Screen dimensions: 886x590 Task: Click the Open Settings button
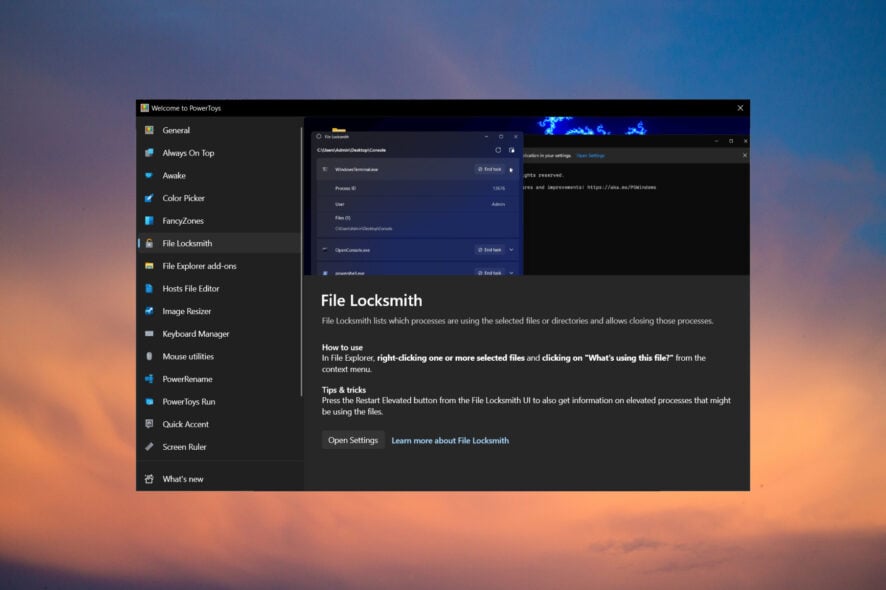[x=353, y=440]
